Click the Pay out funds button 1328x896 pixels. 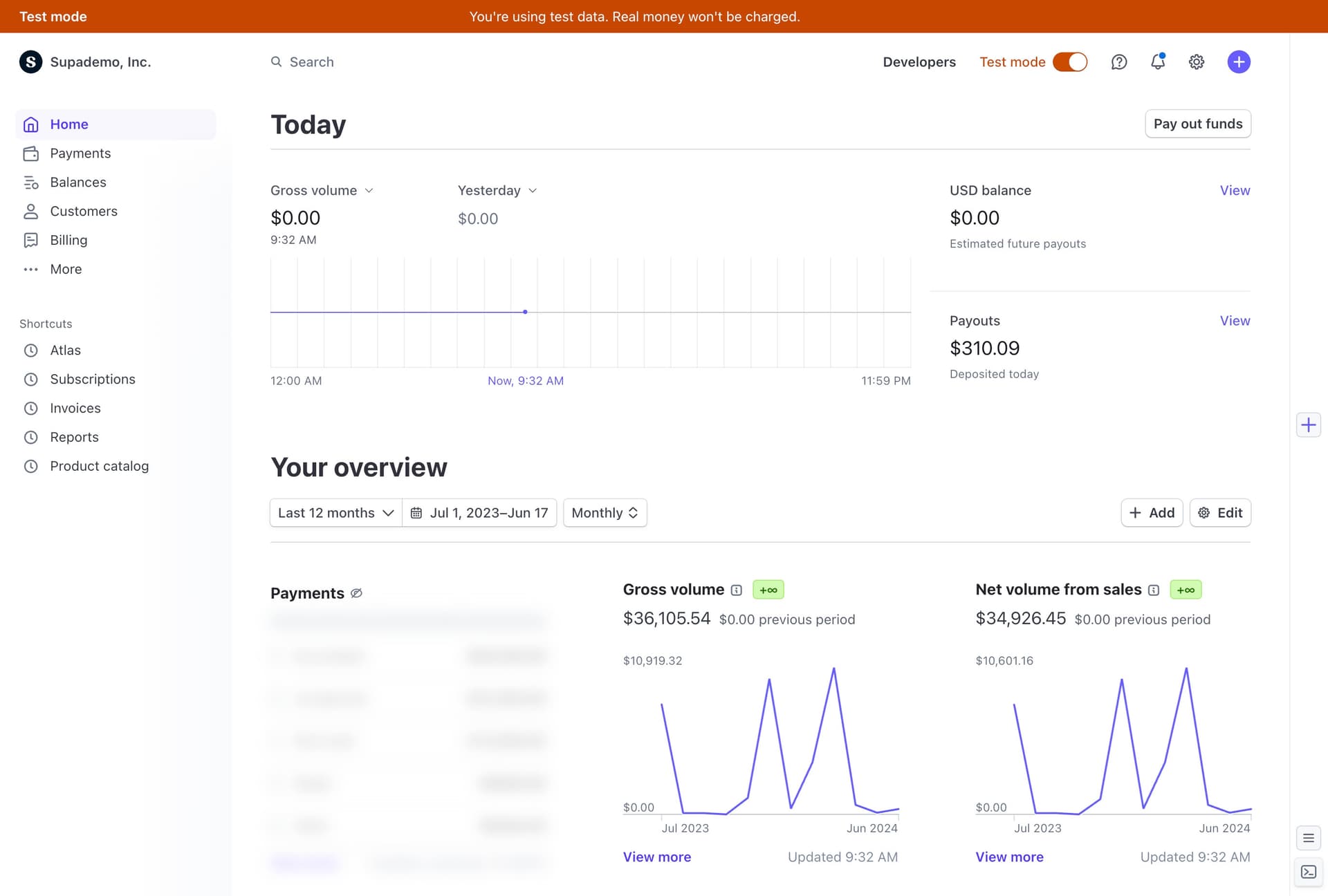pyautogui.click(x=1198, y=124)
